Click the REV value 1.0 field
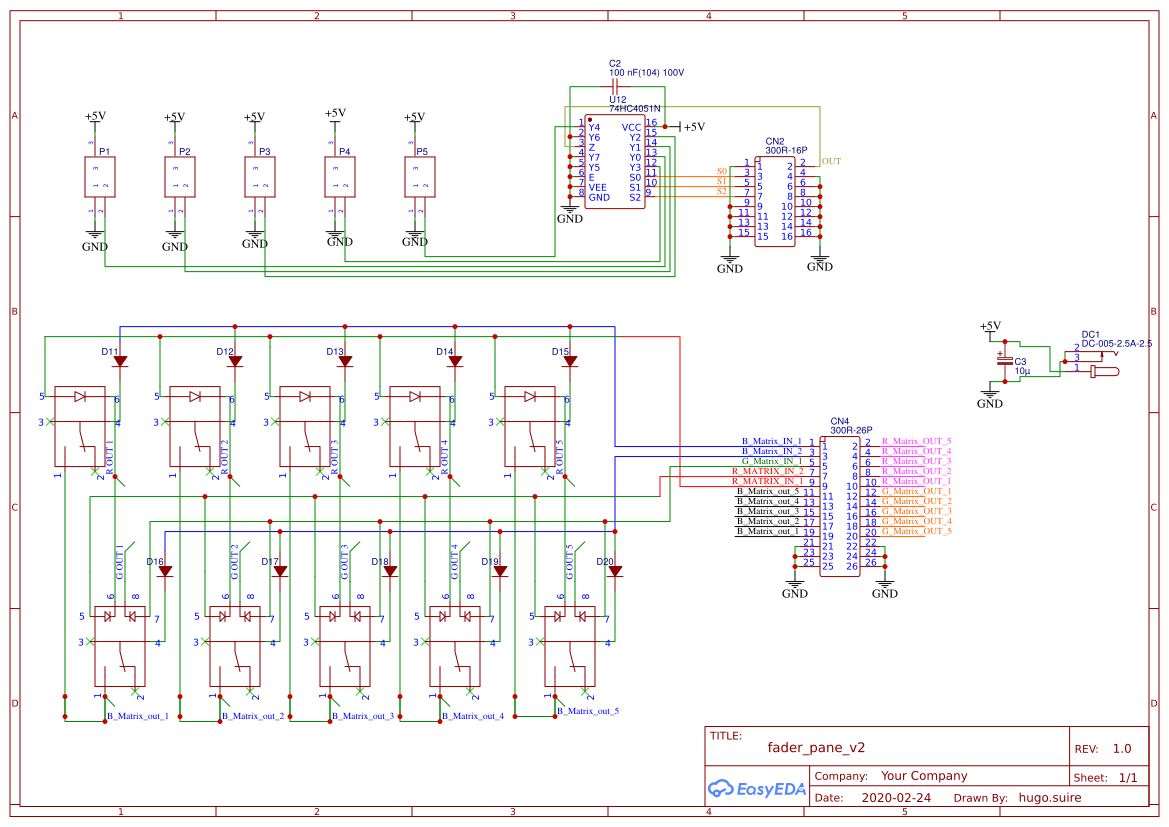 1121,747
